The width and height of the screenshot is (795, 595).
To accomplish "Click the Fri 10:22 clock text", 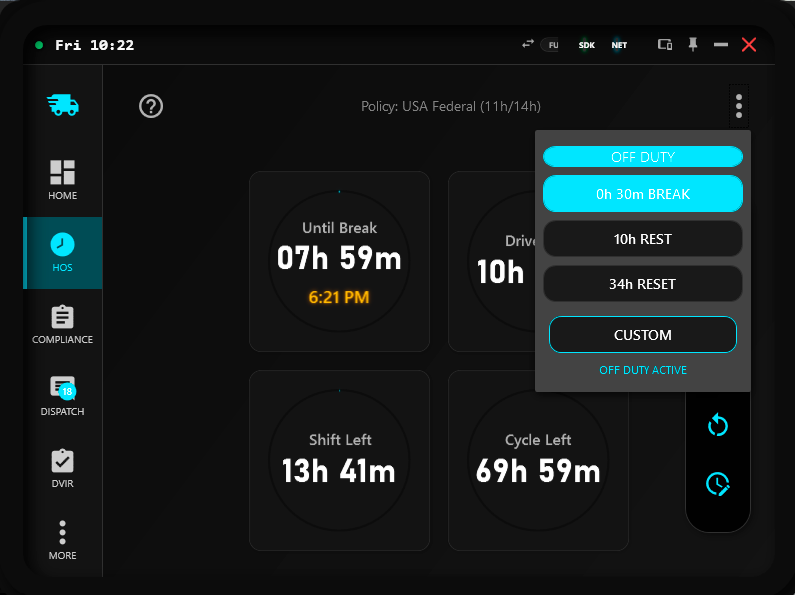I will pyautogui.click(x=94, y=45).
